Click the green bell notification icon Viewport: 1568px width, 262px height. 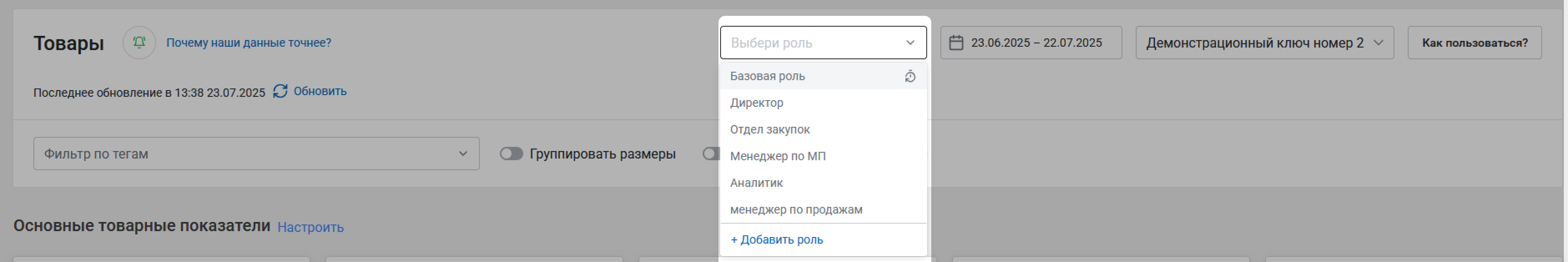pos(139,43)
